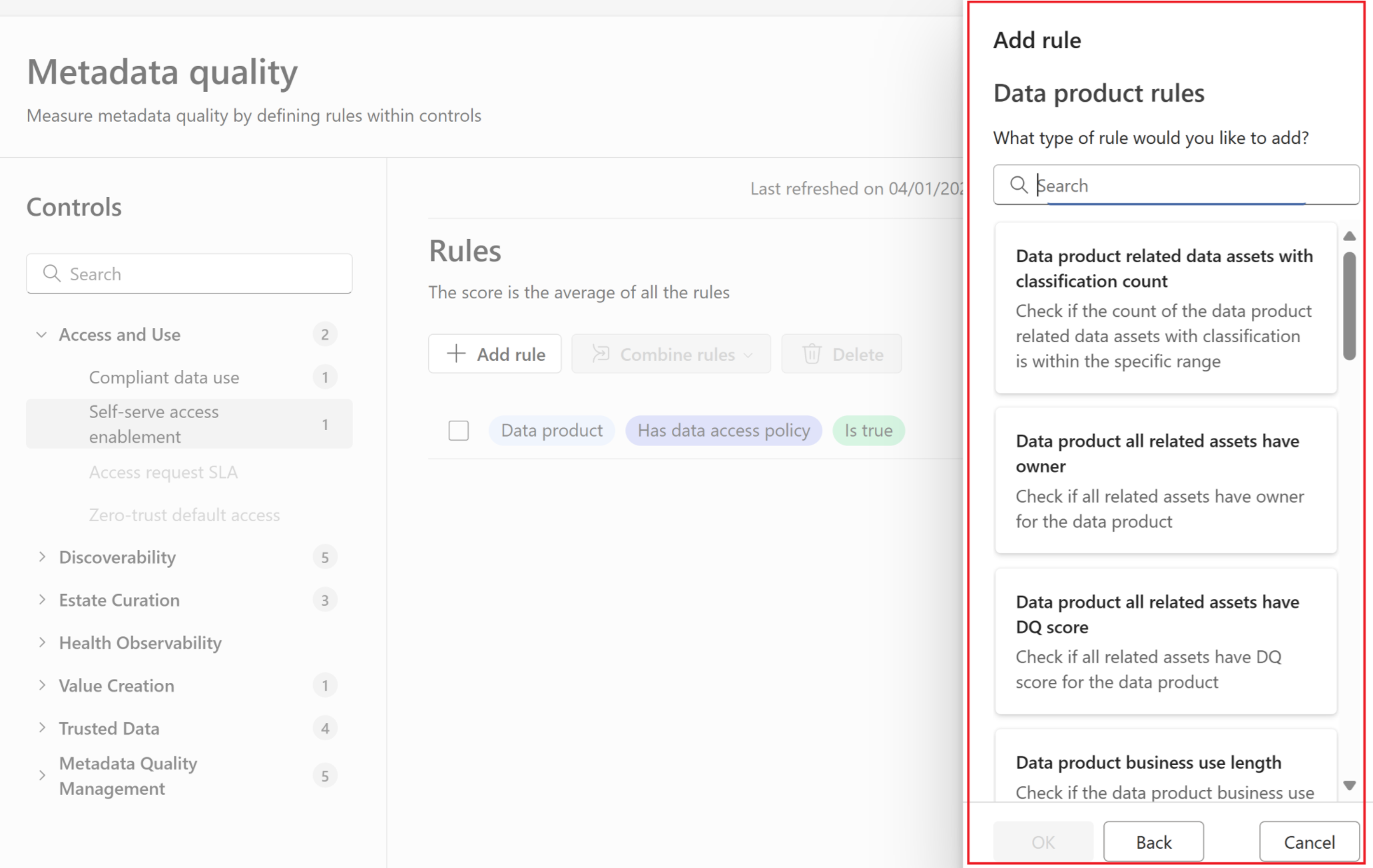Toggle the checkbox next to Data product rule
This screenshot has height=868, width=1373.
pyautogui.click(x=458, y=430)
